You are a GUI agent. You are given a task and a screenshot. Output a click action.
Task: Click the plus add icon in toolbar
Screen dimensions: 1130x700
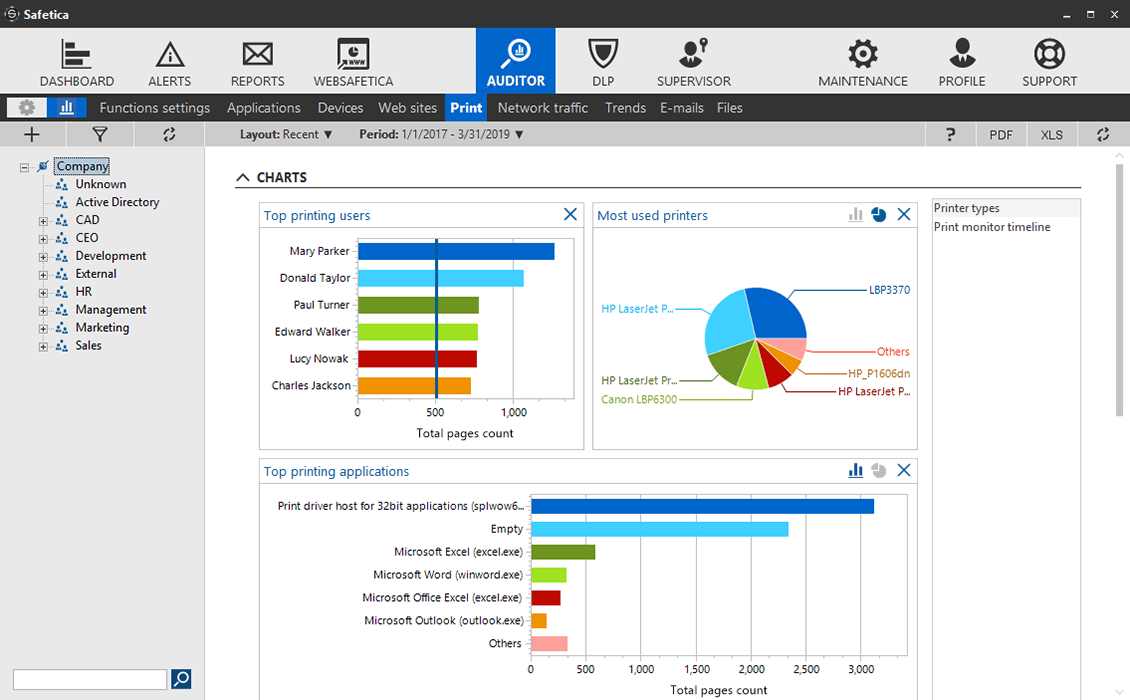(32, 134)
